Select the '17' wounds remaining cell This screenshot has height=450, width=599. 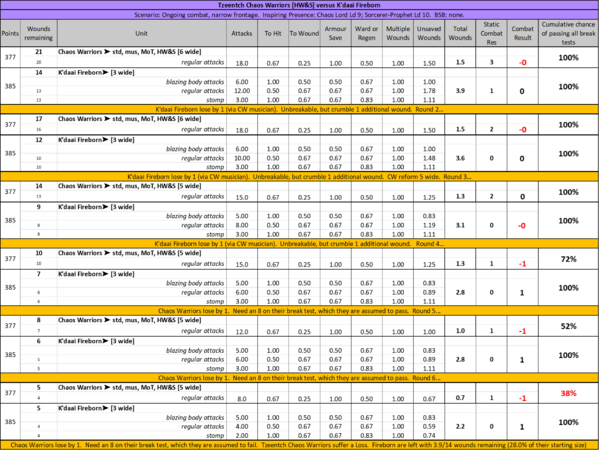tap(39, 119)
